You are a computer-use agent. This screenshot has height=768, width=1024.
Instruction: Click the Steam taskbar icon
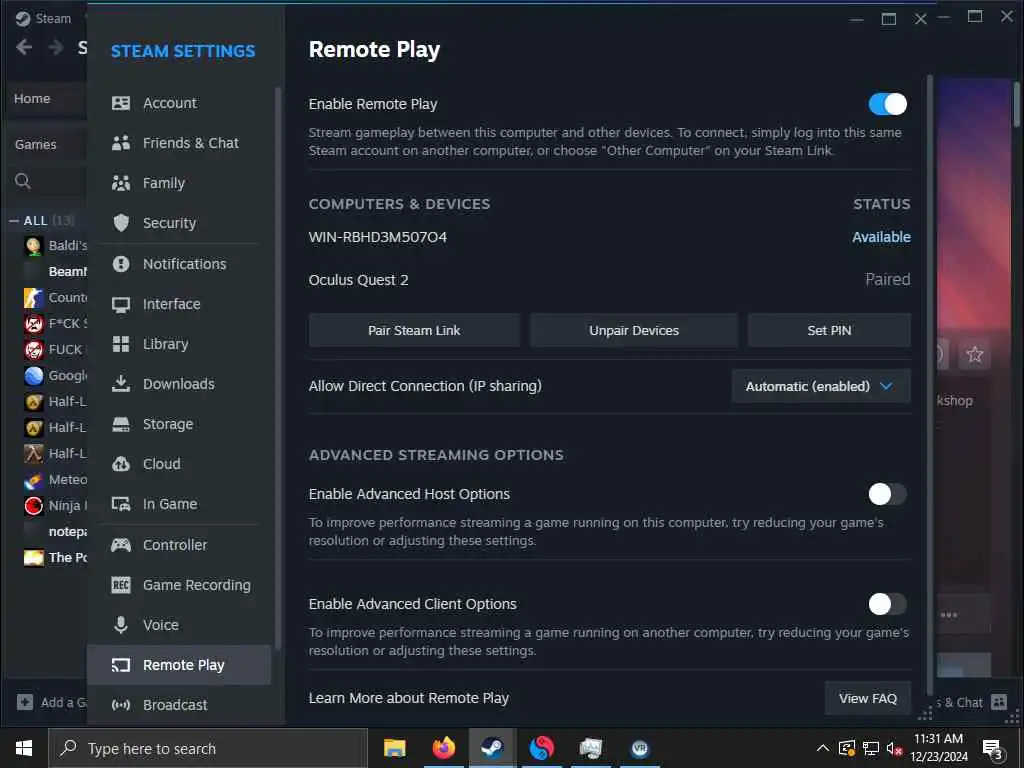(492, 748)
